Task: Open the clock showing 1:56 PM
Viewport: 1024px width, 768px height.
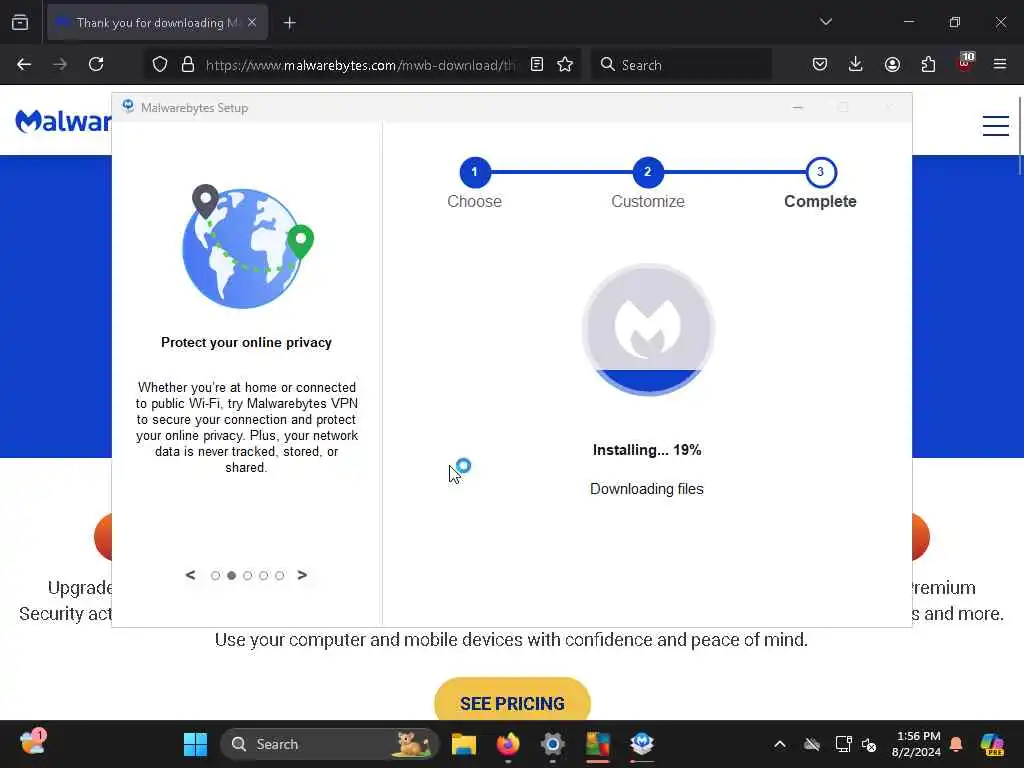Action: pyautogui.click(x=917, y=744)
